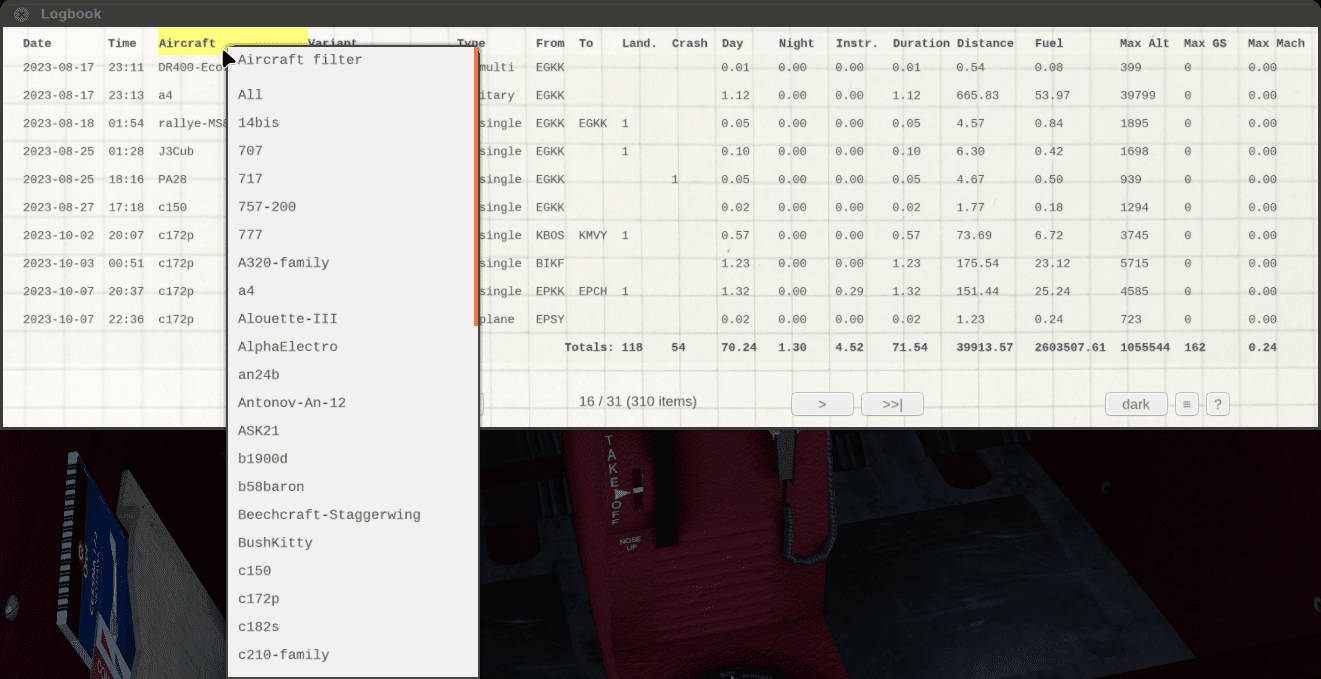The height and width of the screenshot is (679, 1321).
Task: Go to next page with > button
Action: (822, 404)
